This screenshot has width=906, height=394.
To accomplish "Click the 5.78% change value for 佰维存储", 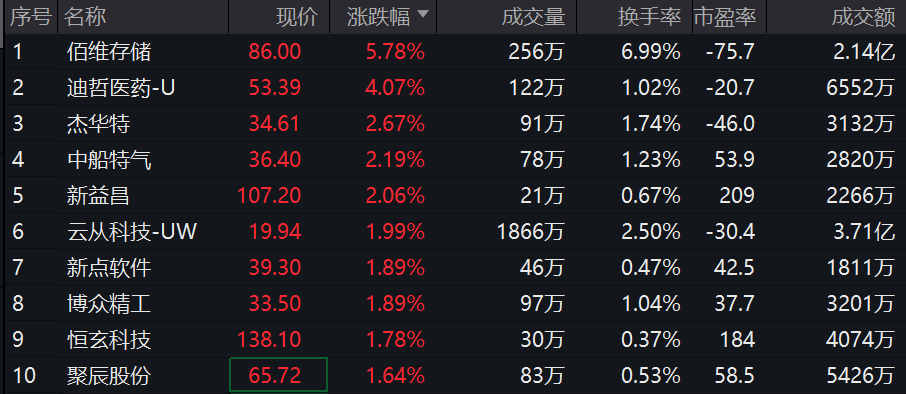I will pyautogui.click(x=396, y=52).
